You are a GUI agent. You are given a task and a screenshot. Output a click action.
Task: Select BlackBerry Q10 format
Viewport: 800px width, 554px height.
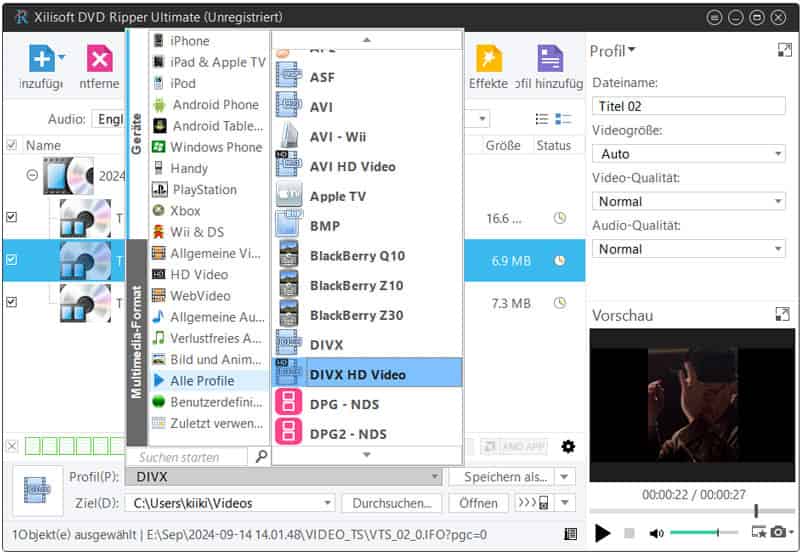pos(368,256)
